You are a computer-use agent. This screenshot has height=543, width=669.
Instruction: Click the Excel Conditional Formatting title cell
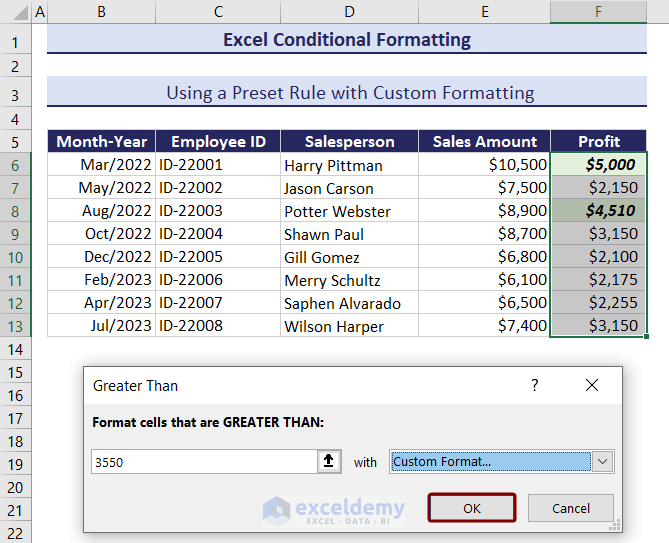coord(346,40)
